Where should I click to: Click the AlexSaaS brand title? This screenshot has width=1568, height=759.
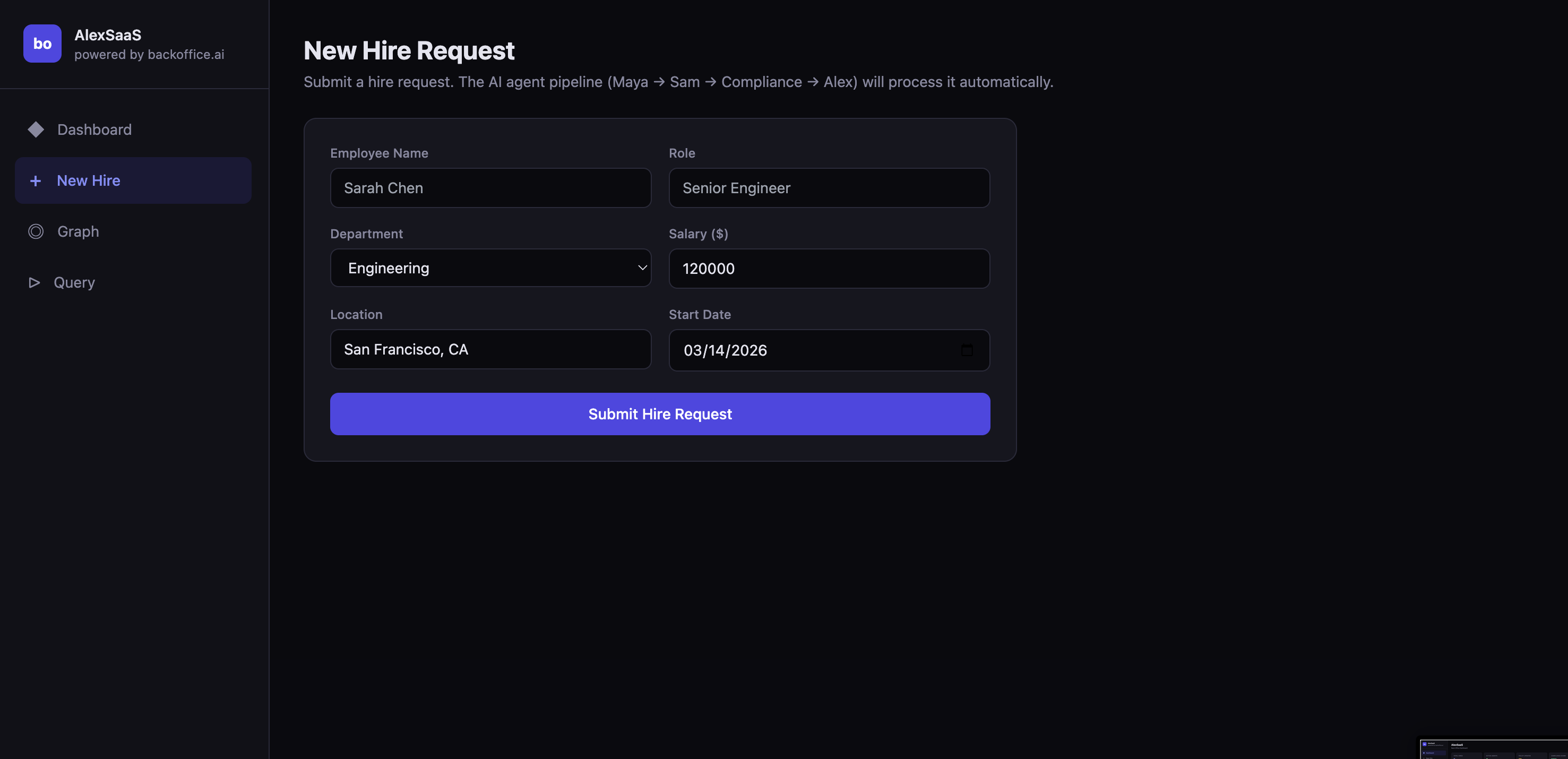[108, 36]
